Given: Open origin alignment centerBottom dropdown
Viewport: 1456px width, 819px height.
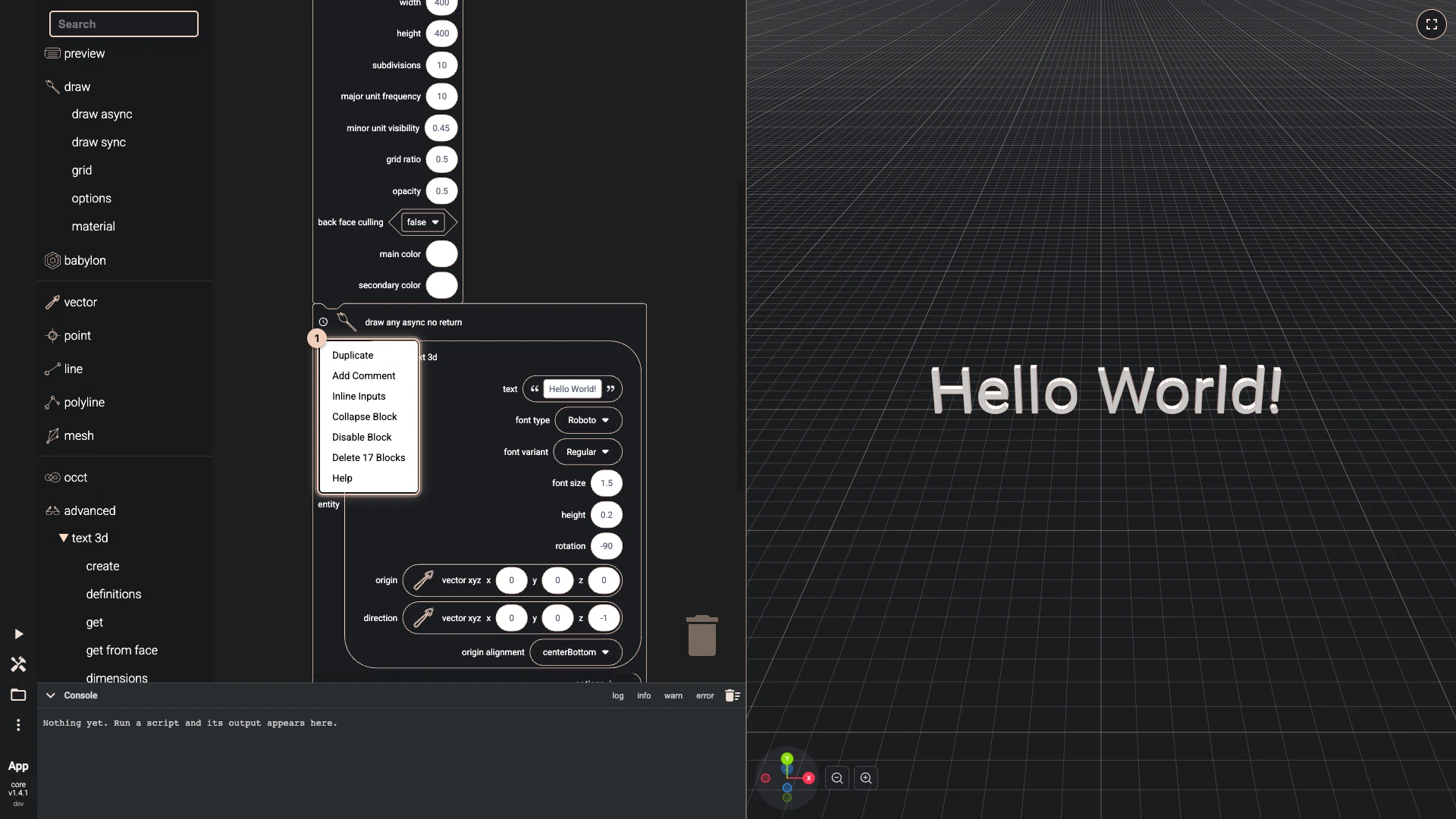Looking at the screenshot, I should [x=576, y=652].
